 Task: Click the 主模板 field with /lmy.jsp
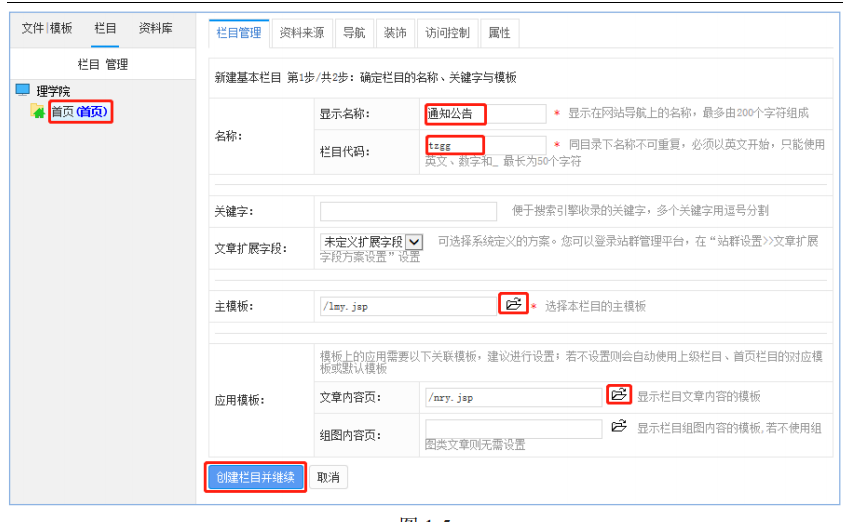click(408, 306)
